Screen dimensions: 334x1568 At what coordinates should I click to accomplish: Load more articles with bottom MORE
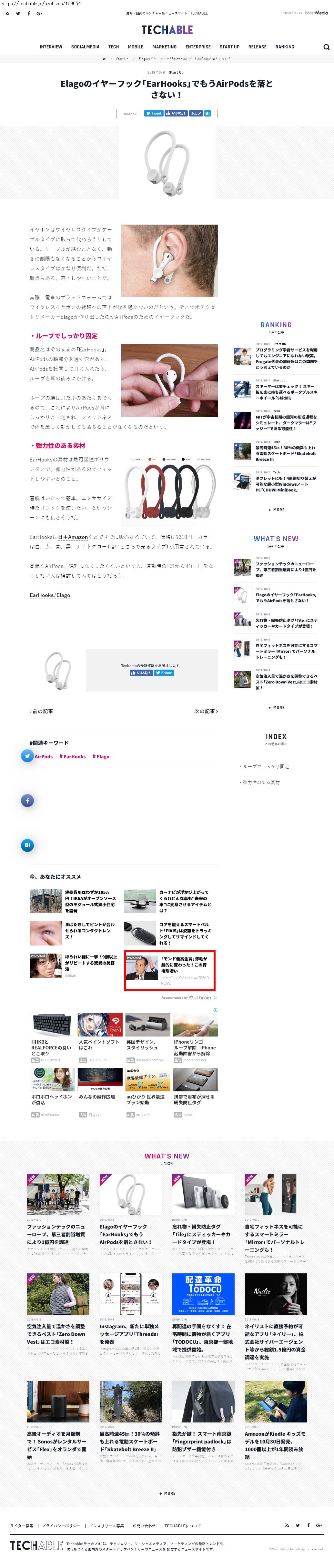[x=167, y=1493]
